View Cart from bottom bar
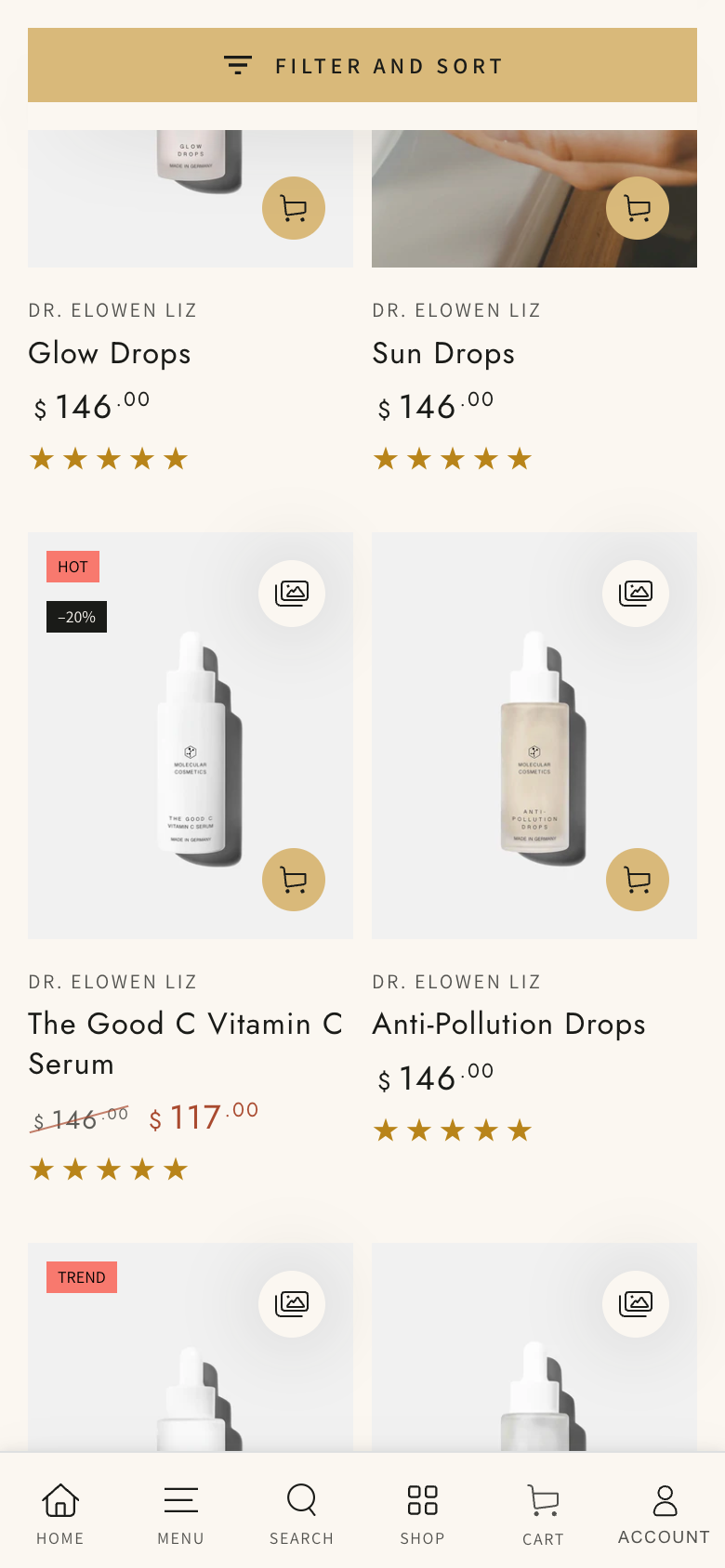The image size is (725, 1568). (544, 1513)
